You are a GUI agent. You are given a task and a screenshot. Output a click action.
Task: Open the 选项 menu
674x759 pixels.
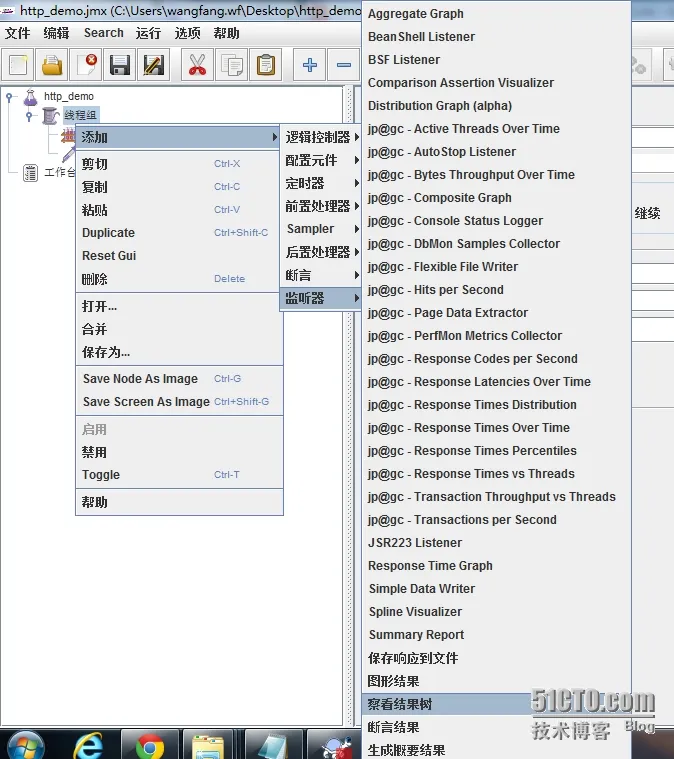pos(187,33)
